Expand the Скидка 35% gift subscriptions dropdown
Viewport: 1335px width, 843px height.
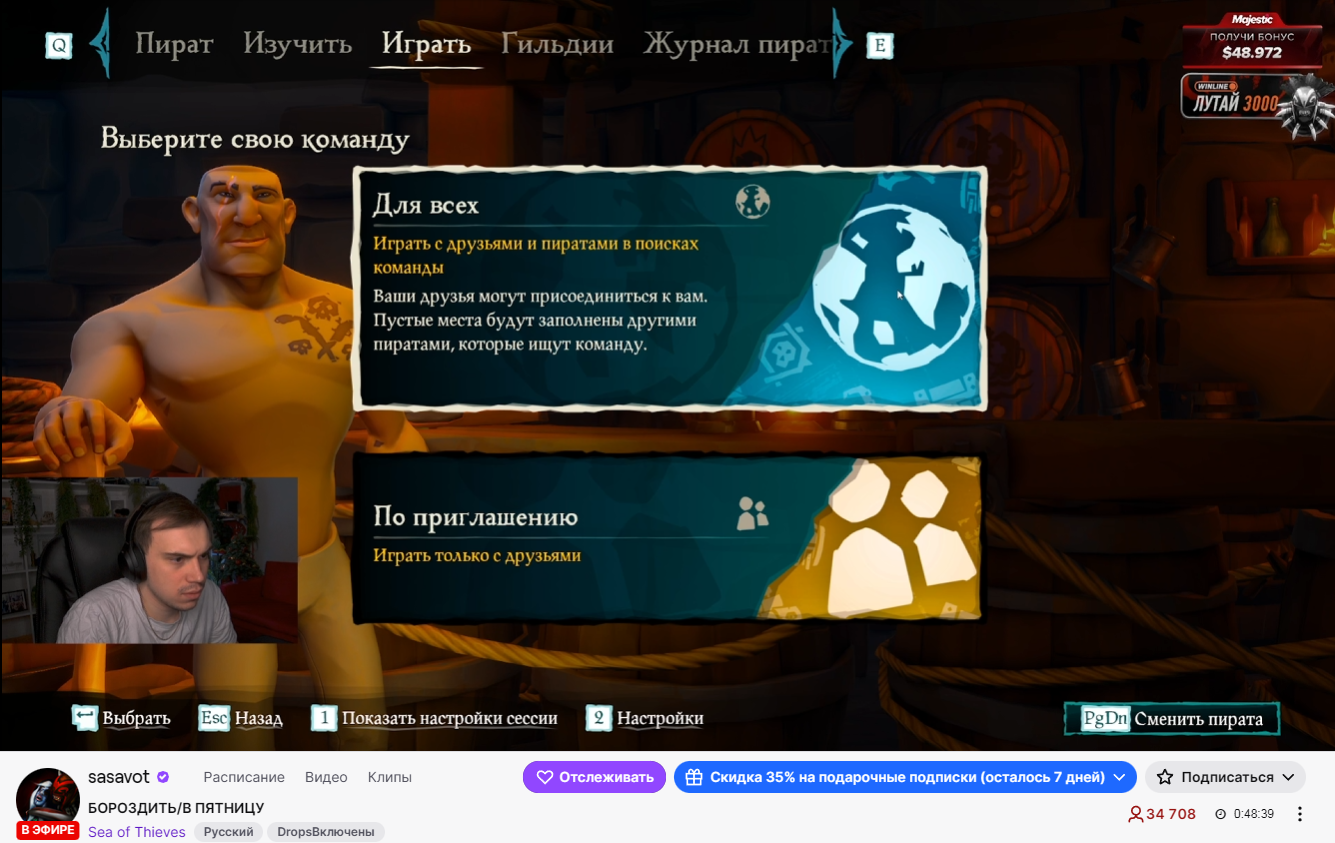906,777
